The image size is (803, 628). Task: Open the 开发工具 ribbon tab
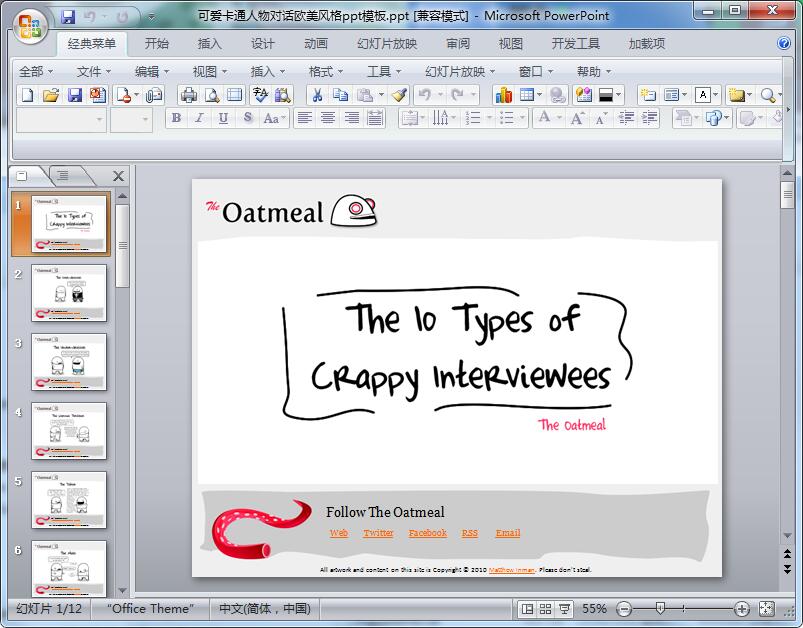click(576, 44)
